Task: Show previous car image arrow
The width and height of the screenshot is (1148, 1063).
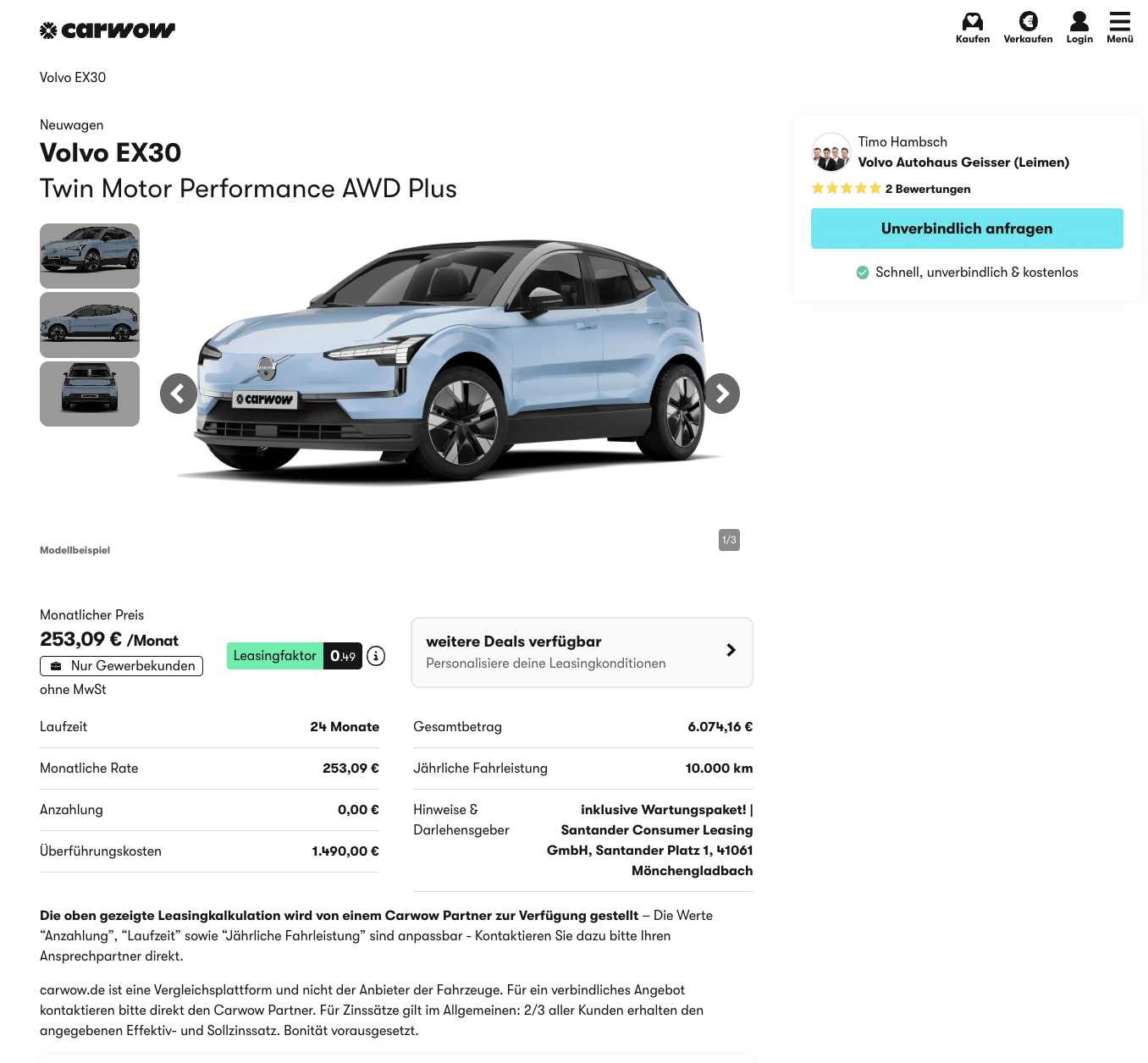Action: (x=179, y=394)
